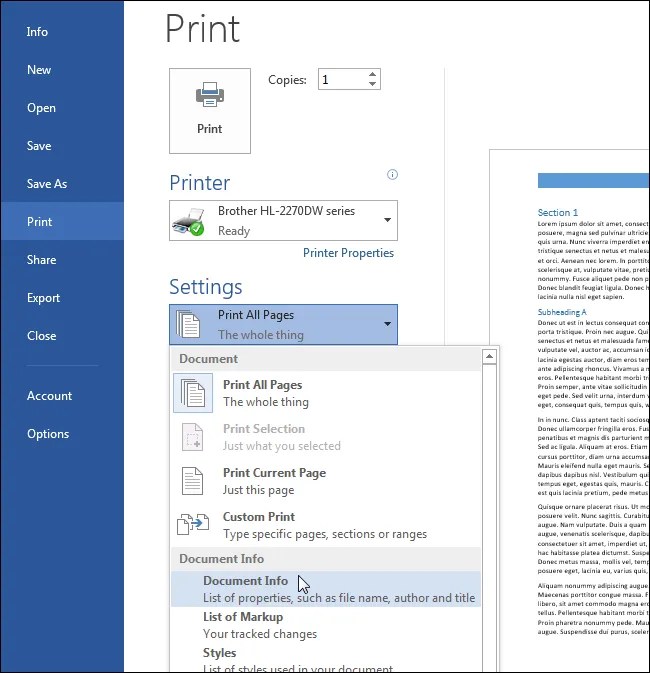Select 'List of Markup' entry
Image resolution: width=650 pixels, height=673 pixels.
[x=326, y=625]
